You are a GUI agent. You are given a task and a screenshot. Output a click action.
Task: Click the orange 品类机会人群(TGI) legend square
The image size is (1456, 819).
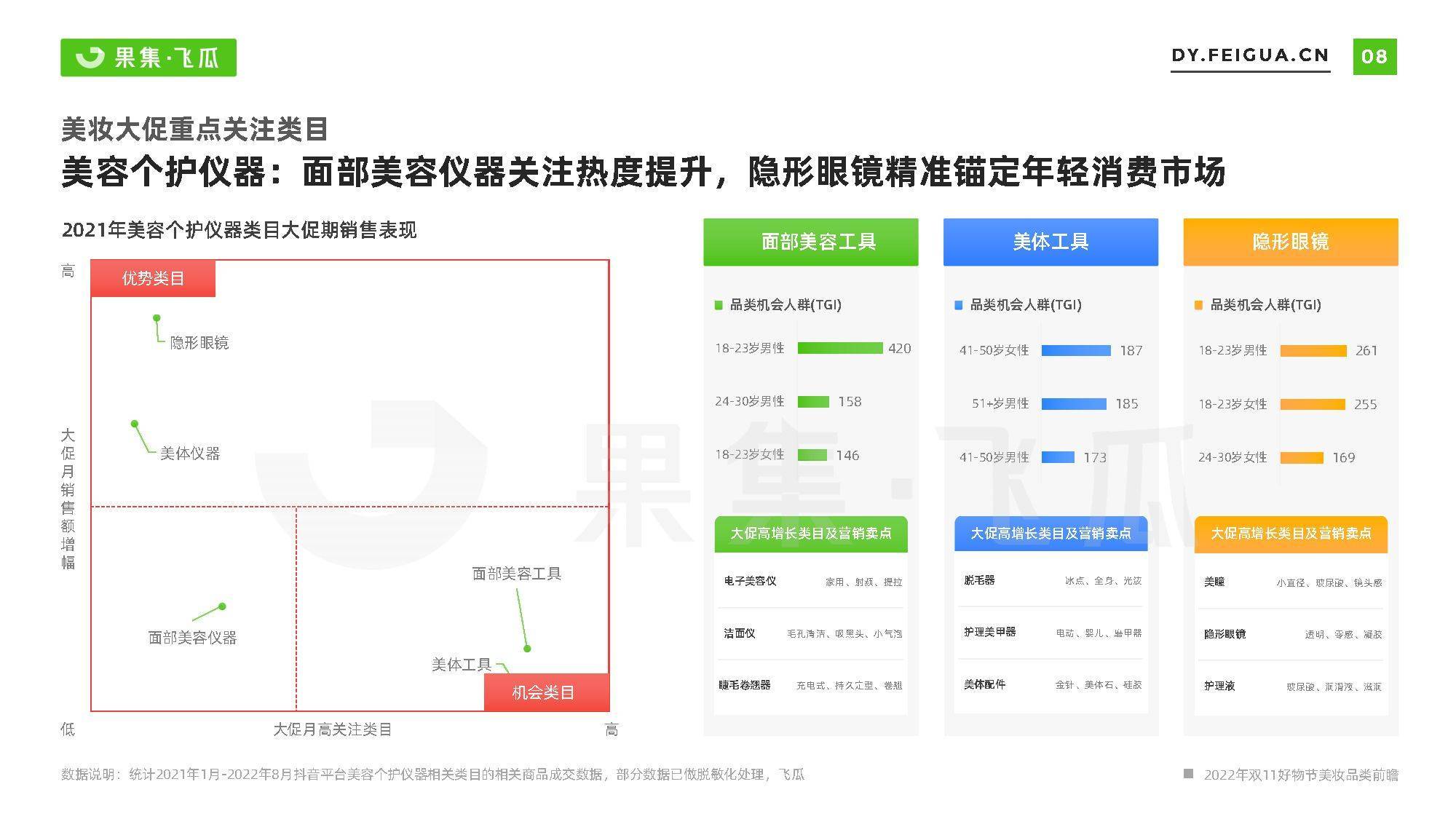pyautogui.click(x=1198, y=305)
